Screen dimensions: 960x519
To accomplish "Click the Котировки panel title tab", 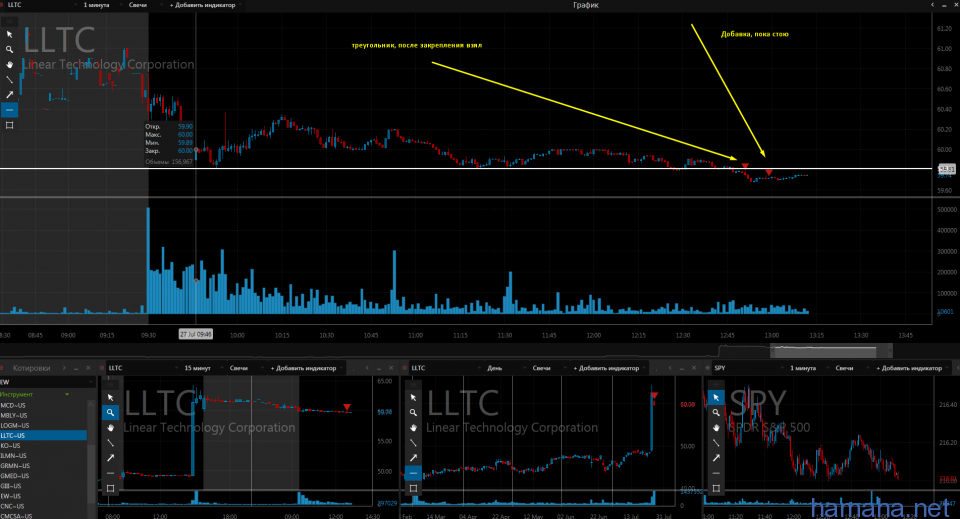I will [x=31, y=368].
